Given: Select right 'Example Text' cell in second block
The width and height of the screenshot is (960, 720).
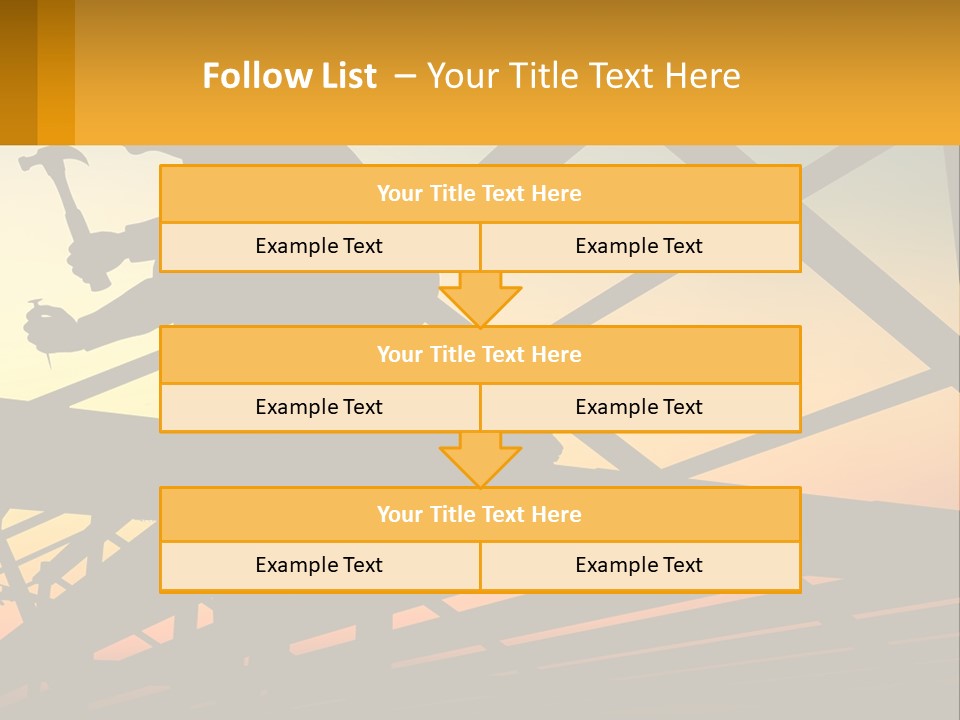Looking at the screenshot, I should [640, 408].
